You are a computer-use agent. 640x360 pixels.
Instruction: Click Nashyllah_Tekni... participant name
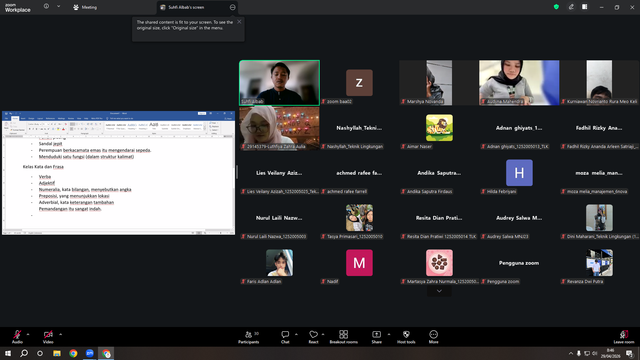point(359,128)
